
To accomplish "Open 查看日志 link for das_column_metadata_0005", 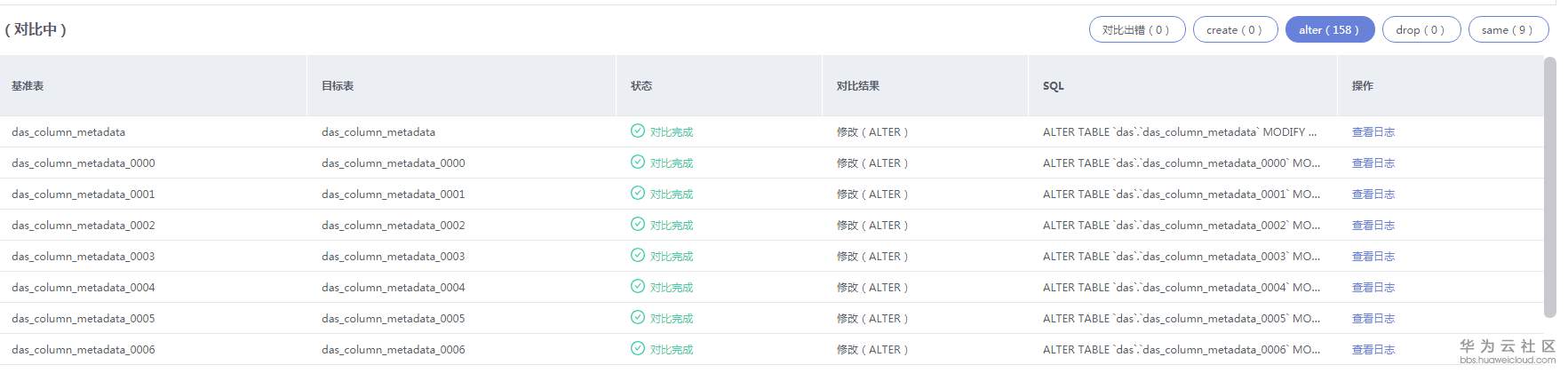I will [x=1373, y=319].
